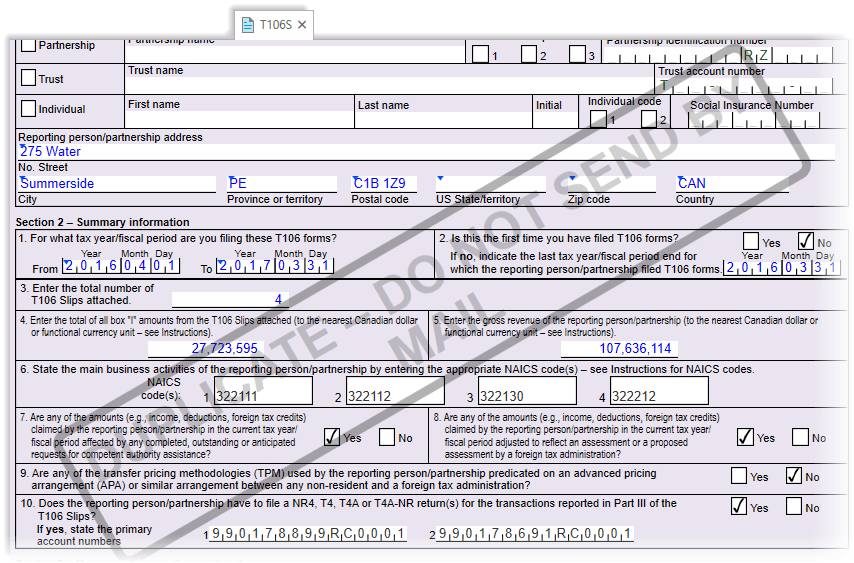Edit total T106 Slips attached value 4

(230, 299)
